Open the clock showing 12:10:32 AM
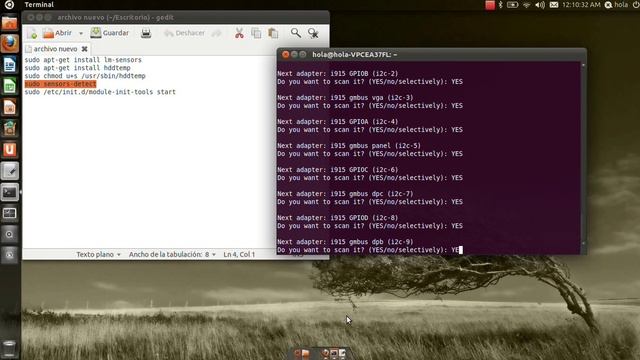 (581, 5)
